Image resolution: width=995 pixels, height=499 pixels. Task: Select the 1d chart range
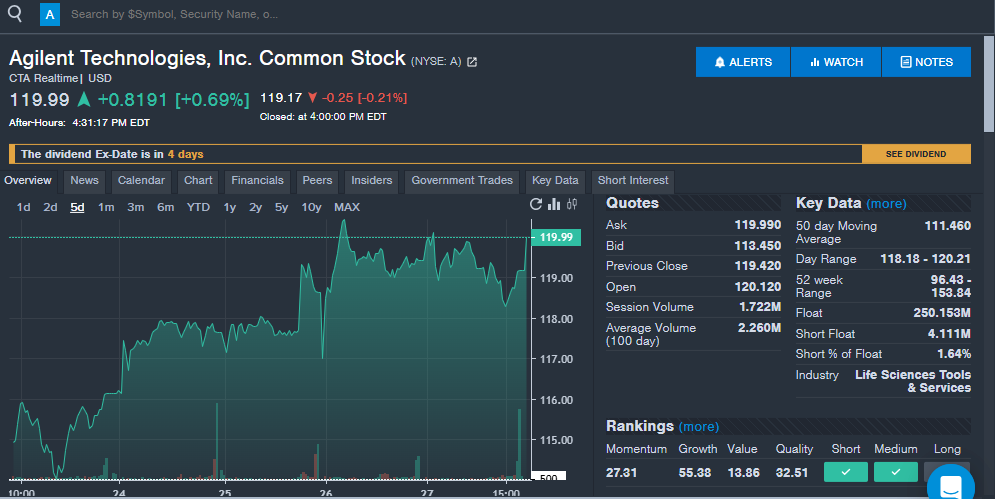click(x=23, y=208)
